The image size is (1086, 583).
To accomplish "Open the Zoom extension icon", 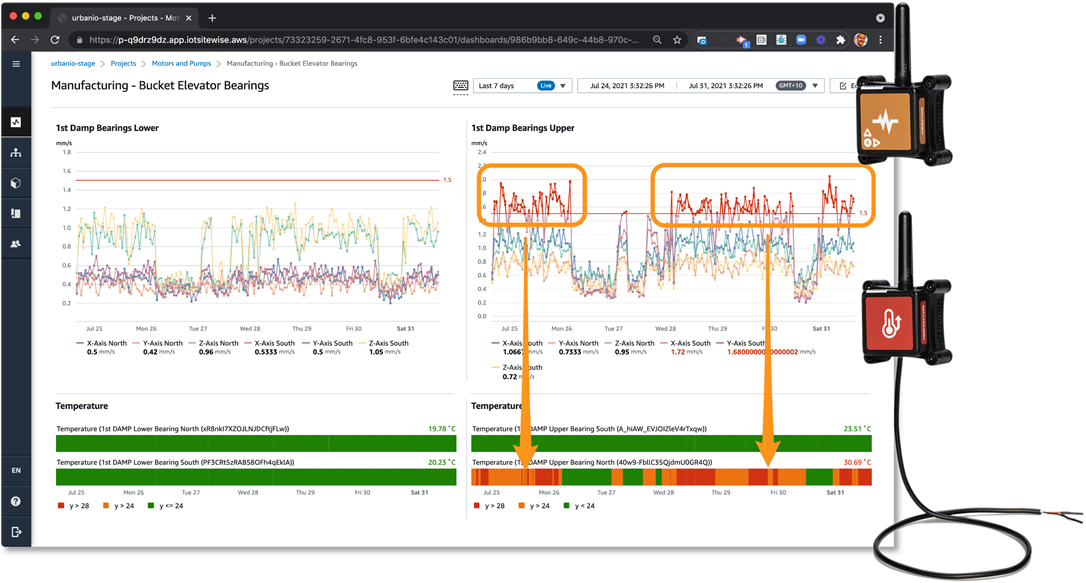I will 801,40.
